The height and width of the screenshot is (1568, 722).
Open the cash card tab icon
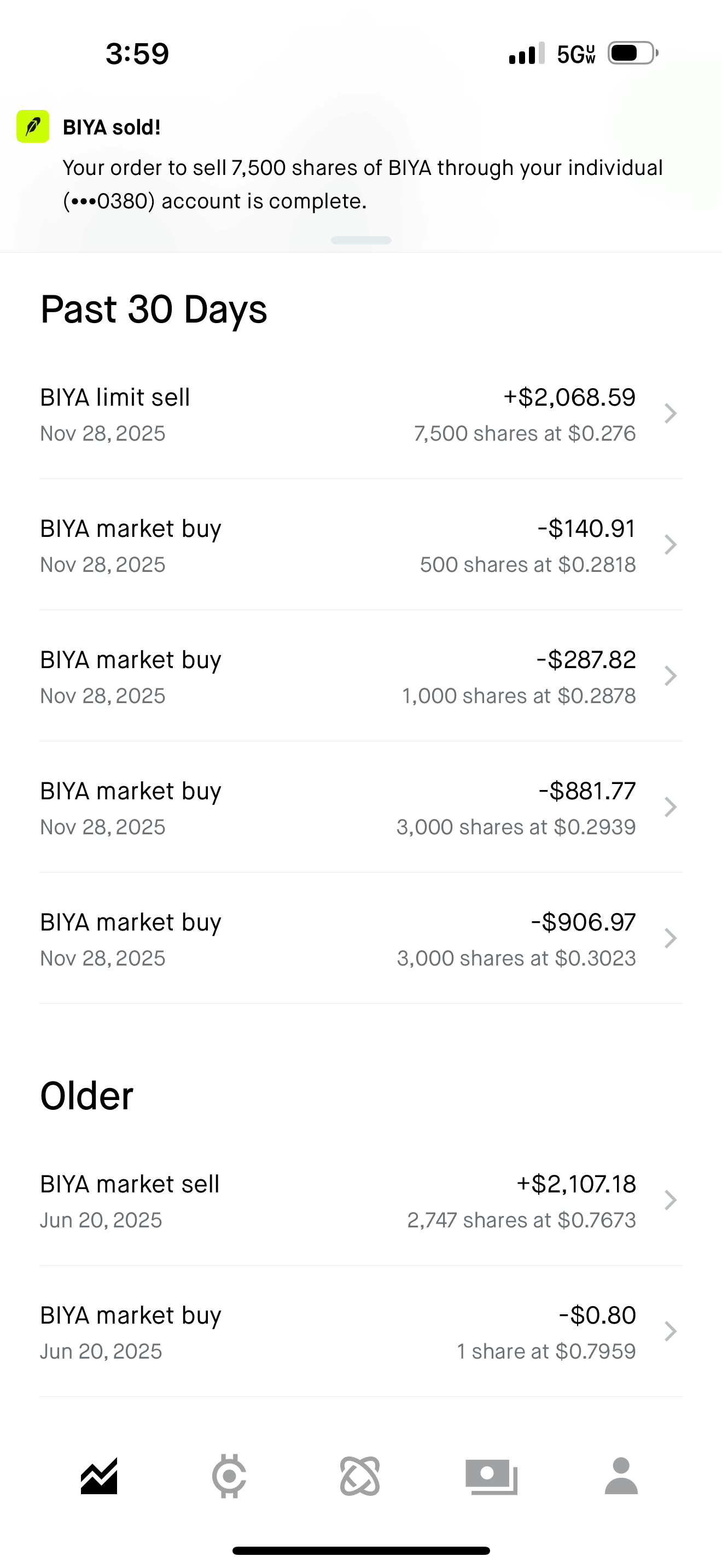(491, 1476)
